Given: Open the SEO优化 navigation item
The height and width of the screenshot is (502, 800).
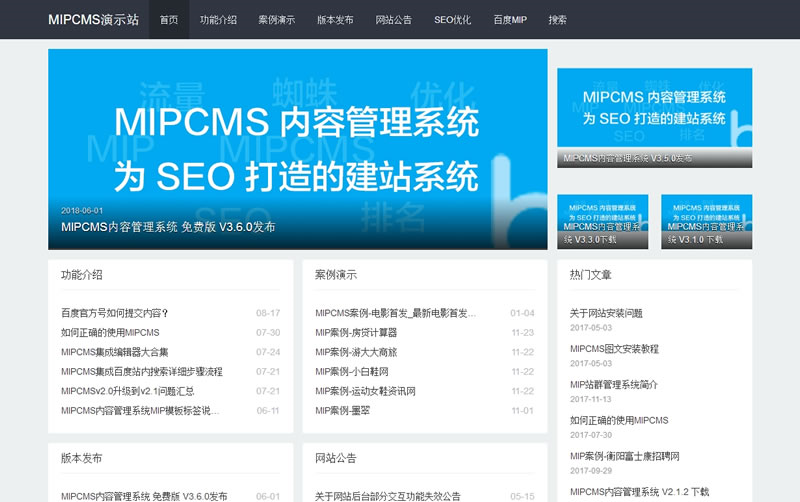Looking at the screenshot, I should click(453, 20).
